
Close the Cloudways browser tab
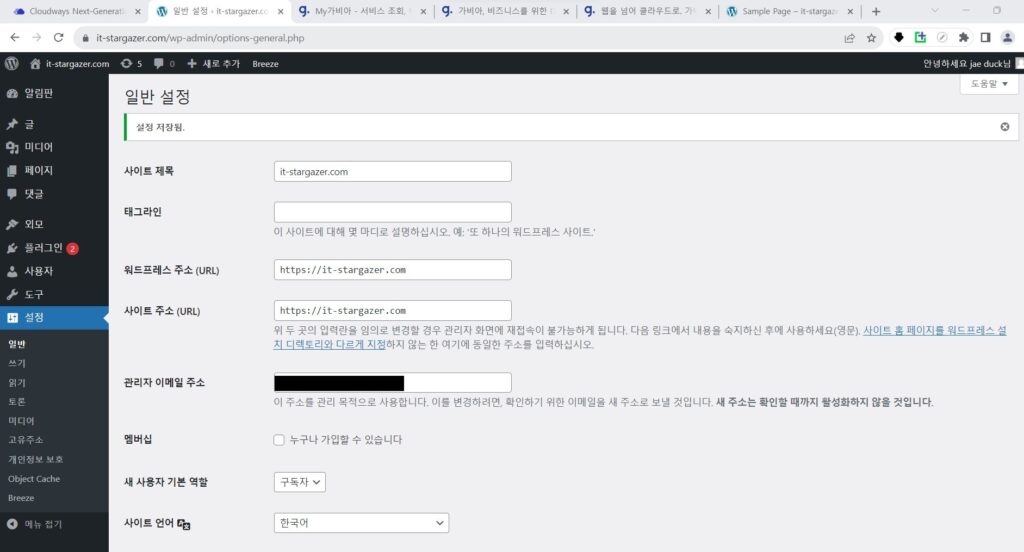[x=138, y=11]
